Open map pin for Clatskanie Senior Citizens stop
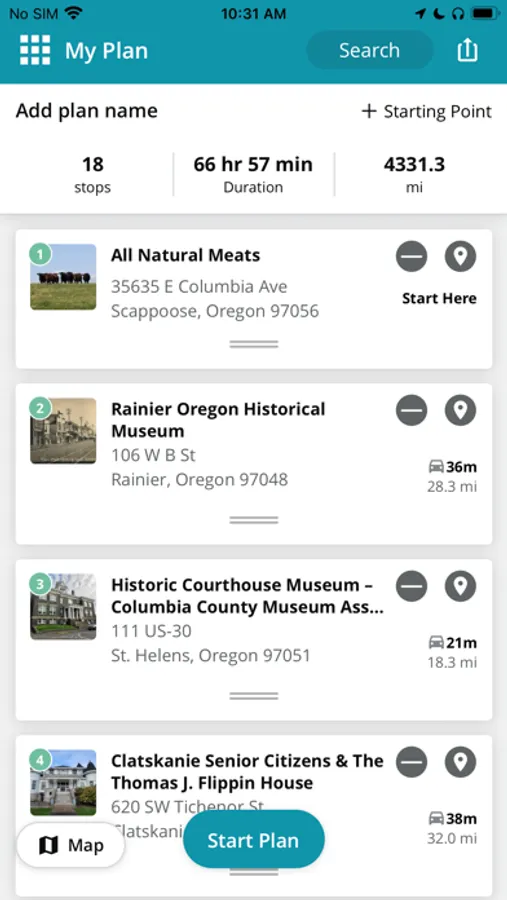This screenshot has height=900, width=507. [460, 762]
